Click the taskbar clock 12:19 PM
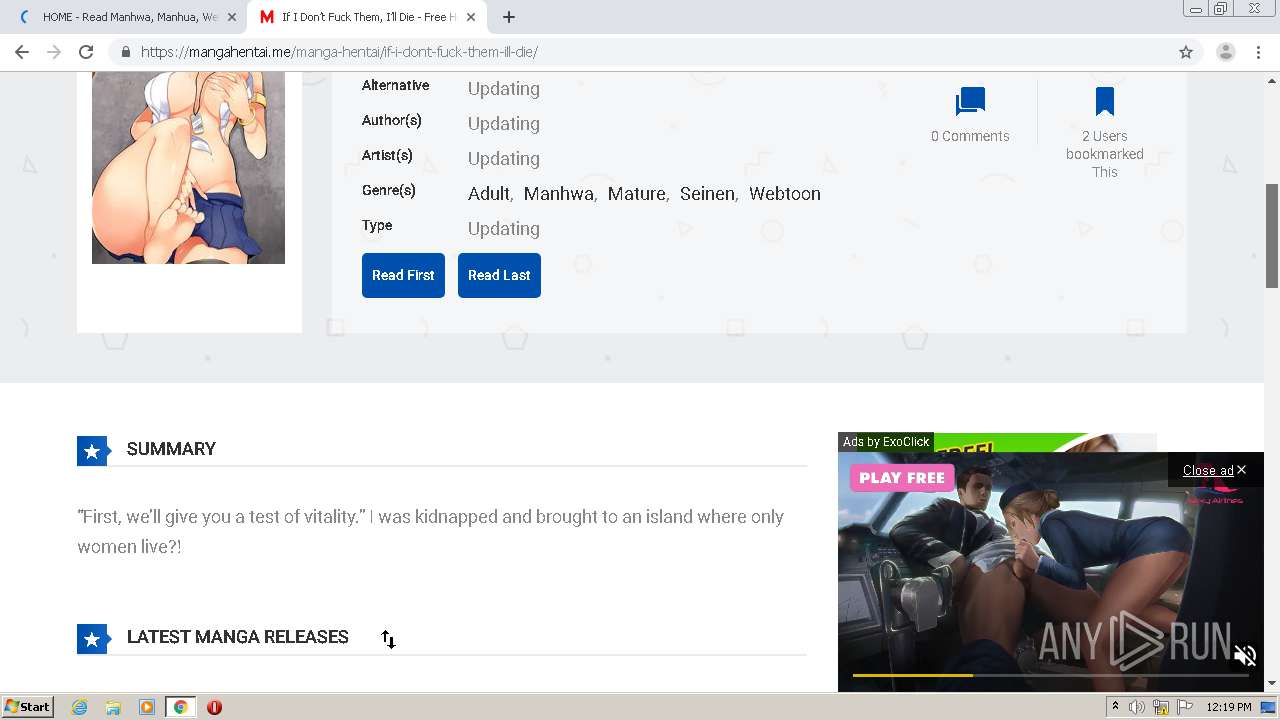 click(1229, 707)
